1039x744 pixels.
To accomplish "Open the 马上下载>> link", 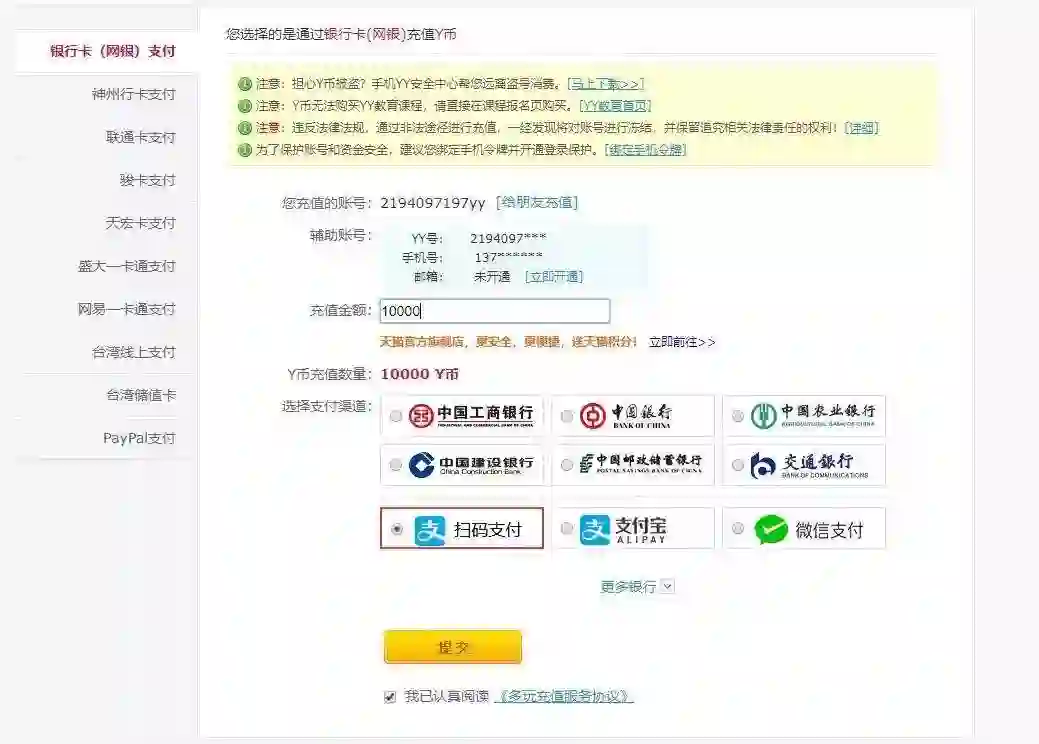I will pyautogui.click(x=606, y=84).
